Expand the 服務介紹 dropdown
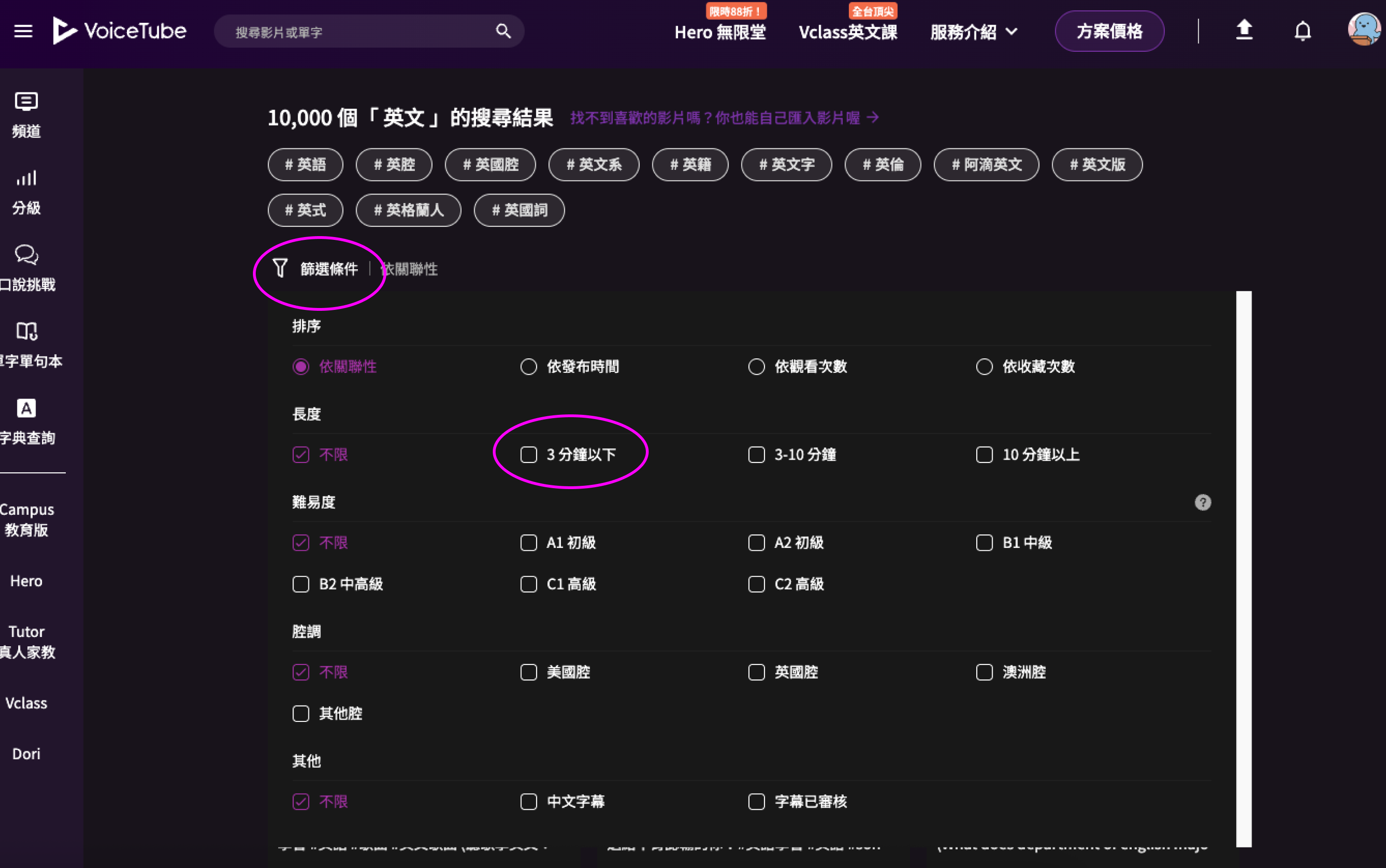 [973, 32]
